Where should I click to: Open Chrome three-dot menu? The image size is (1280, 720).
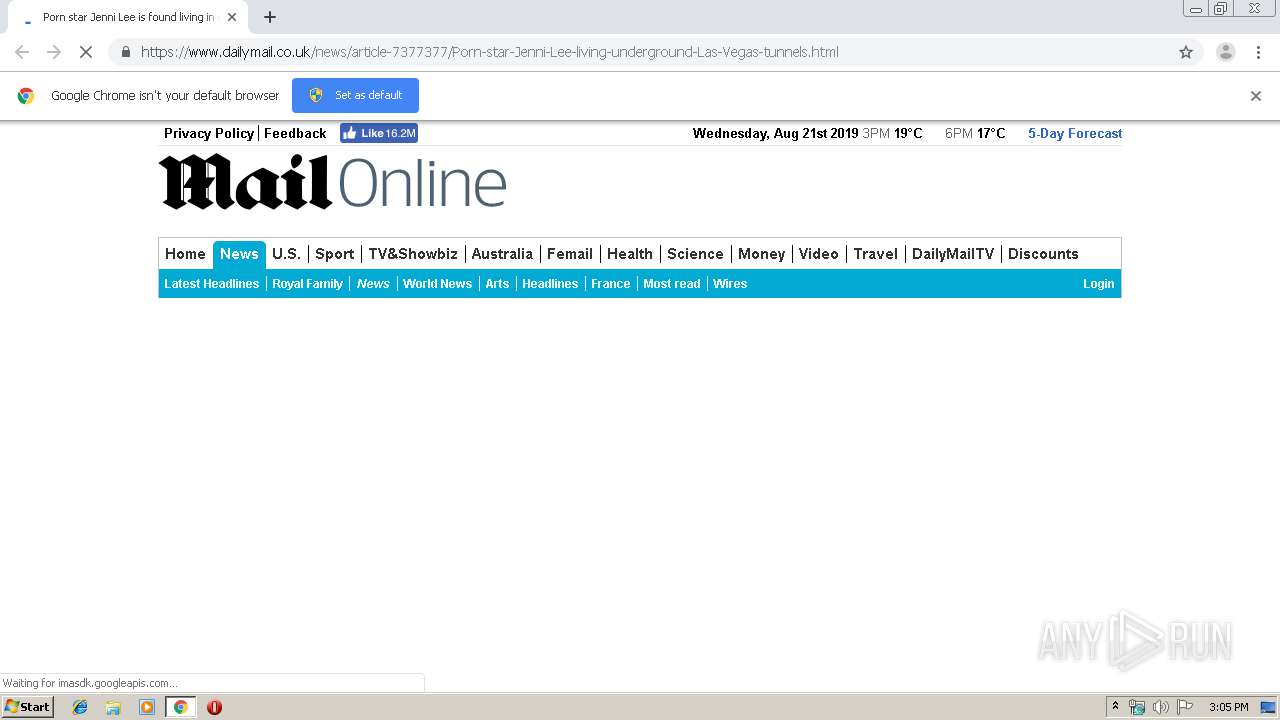coord(1258,52)
